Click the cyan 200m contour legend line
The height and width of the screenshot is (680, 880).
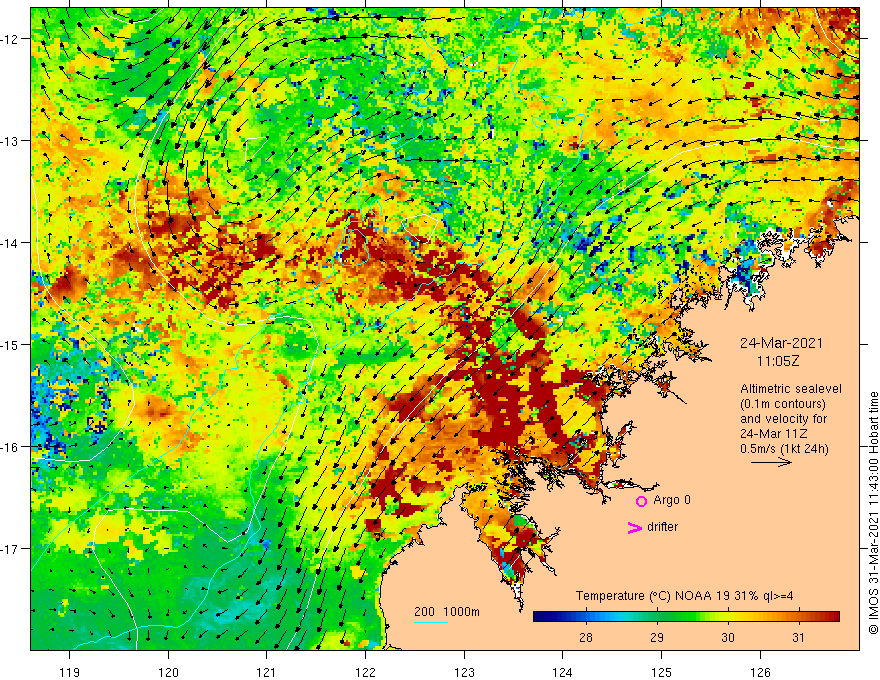coord(431,622)
